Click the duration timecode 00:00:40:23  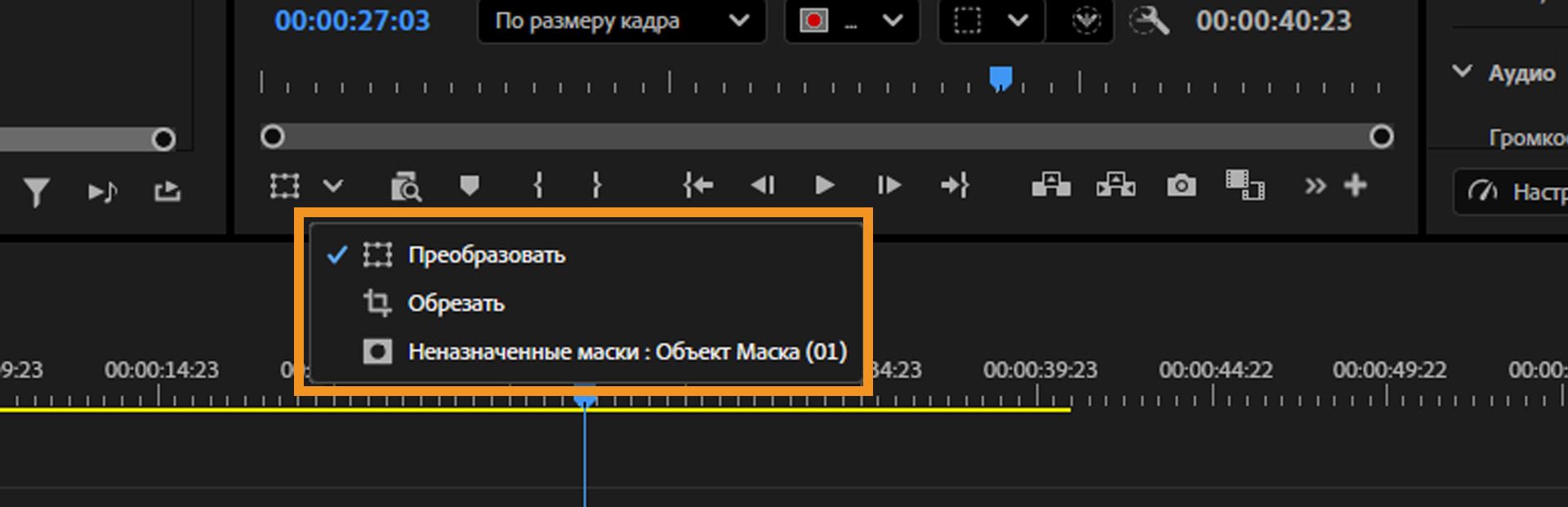1274,20
